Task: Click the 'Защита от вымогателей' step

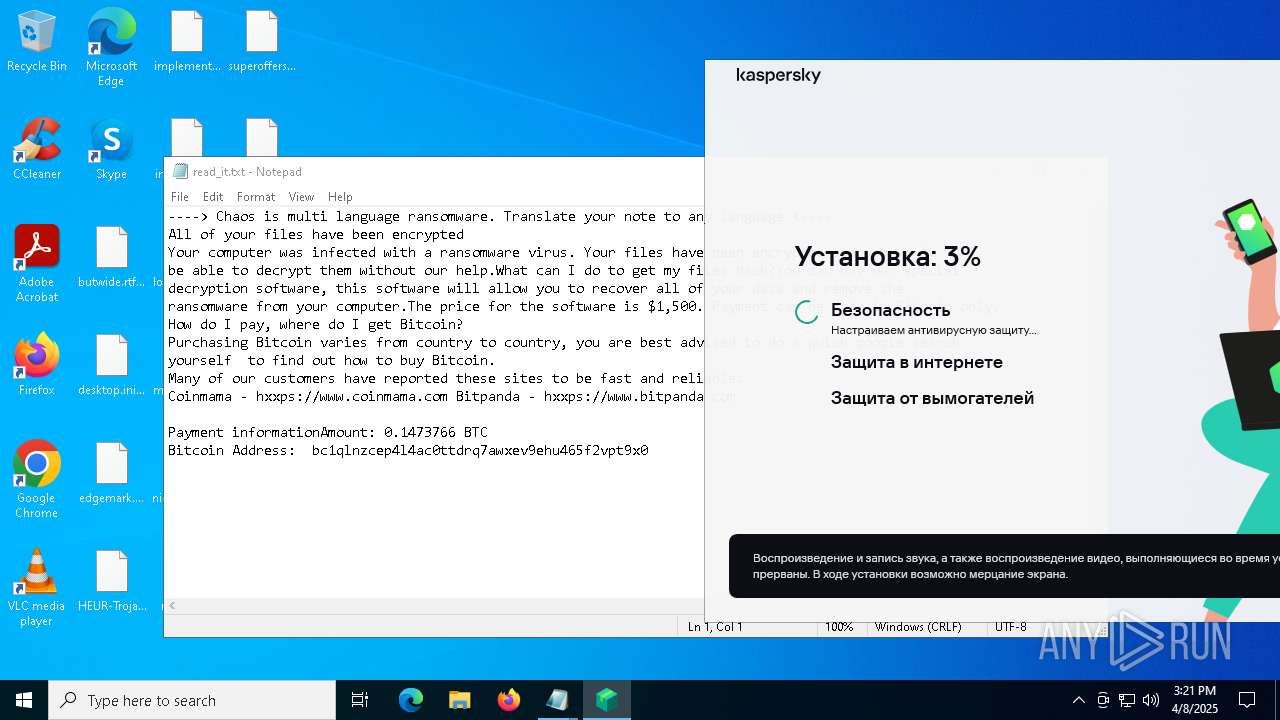Action: point(932,398)
